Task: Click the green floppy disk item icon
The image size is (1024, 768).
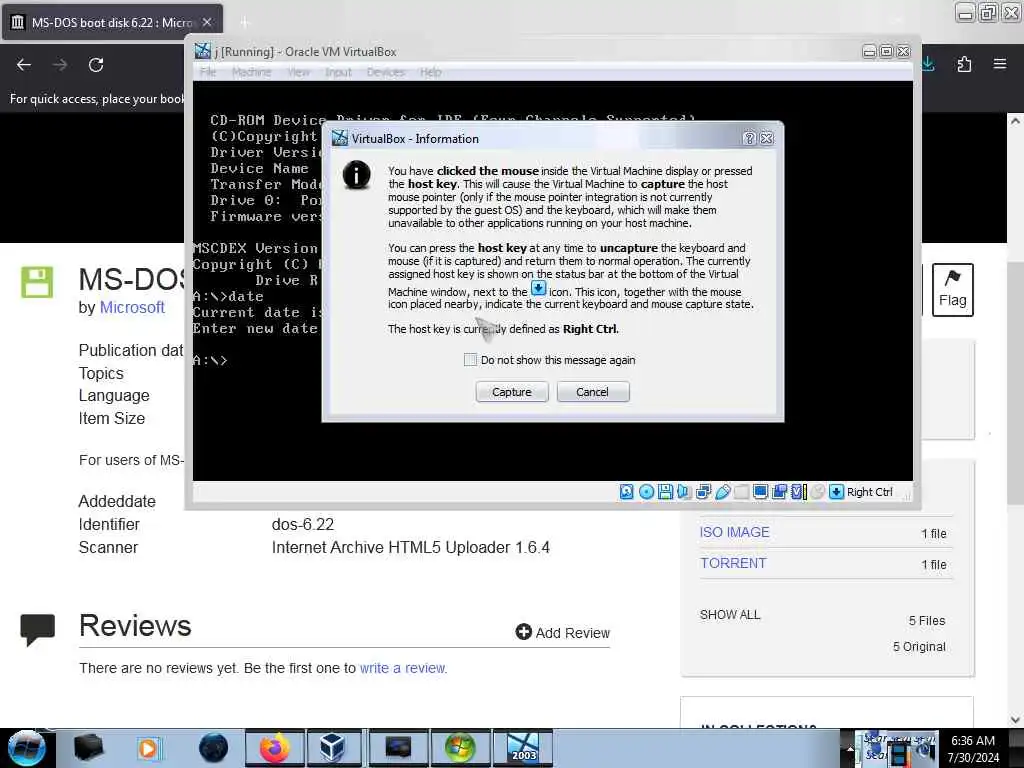Action: pyautogui.click(x=37, y=282)
